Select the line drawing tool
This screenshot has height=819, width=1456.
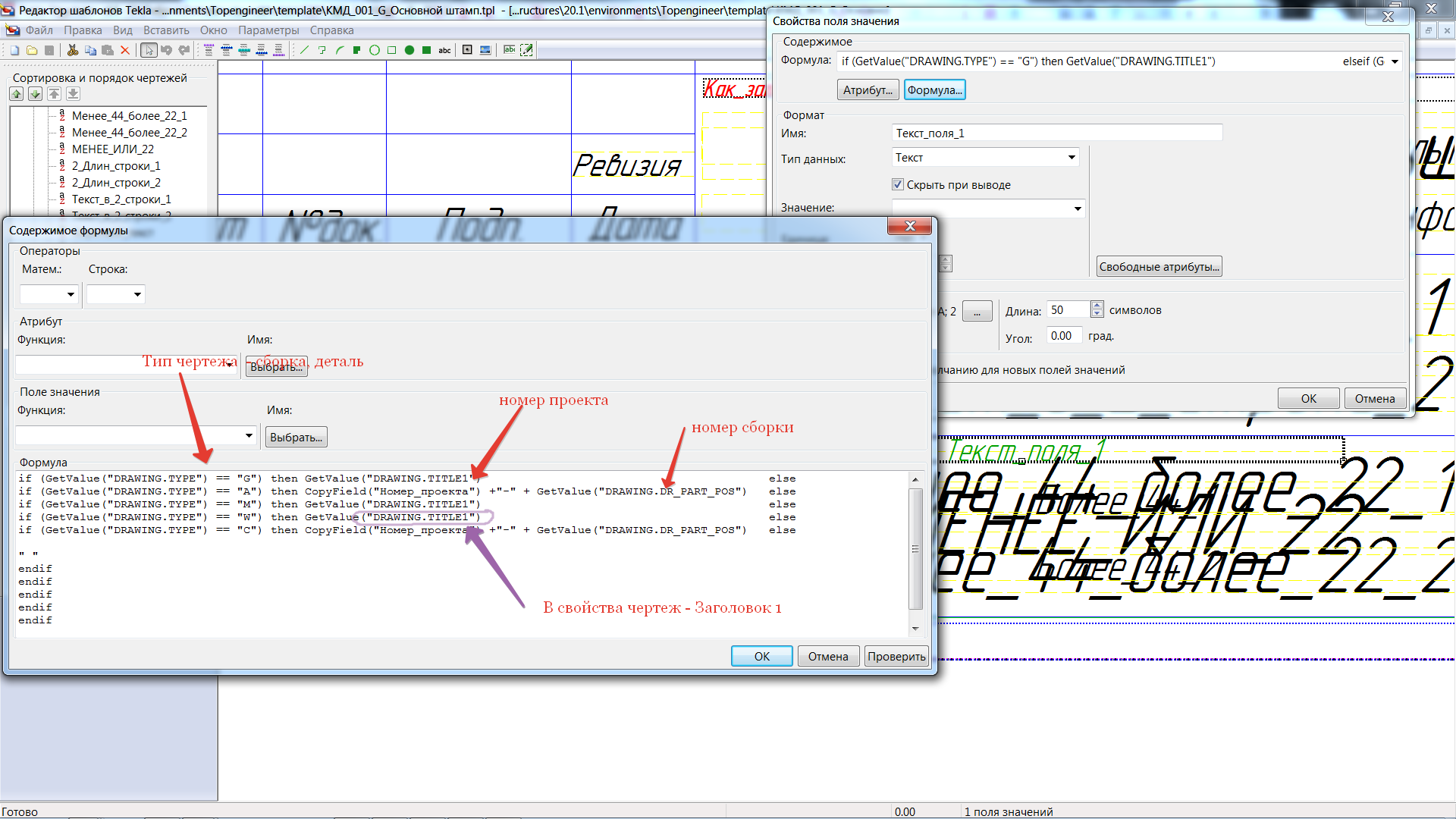coord(304,50)
